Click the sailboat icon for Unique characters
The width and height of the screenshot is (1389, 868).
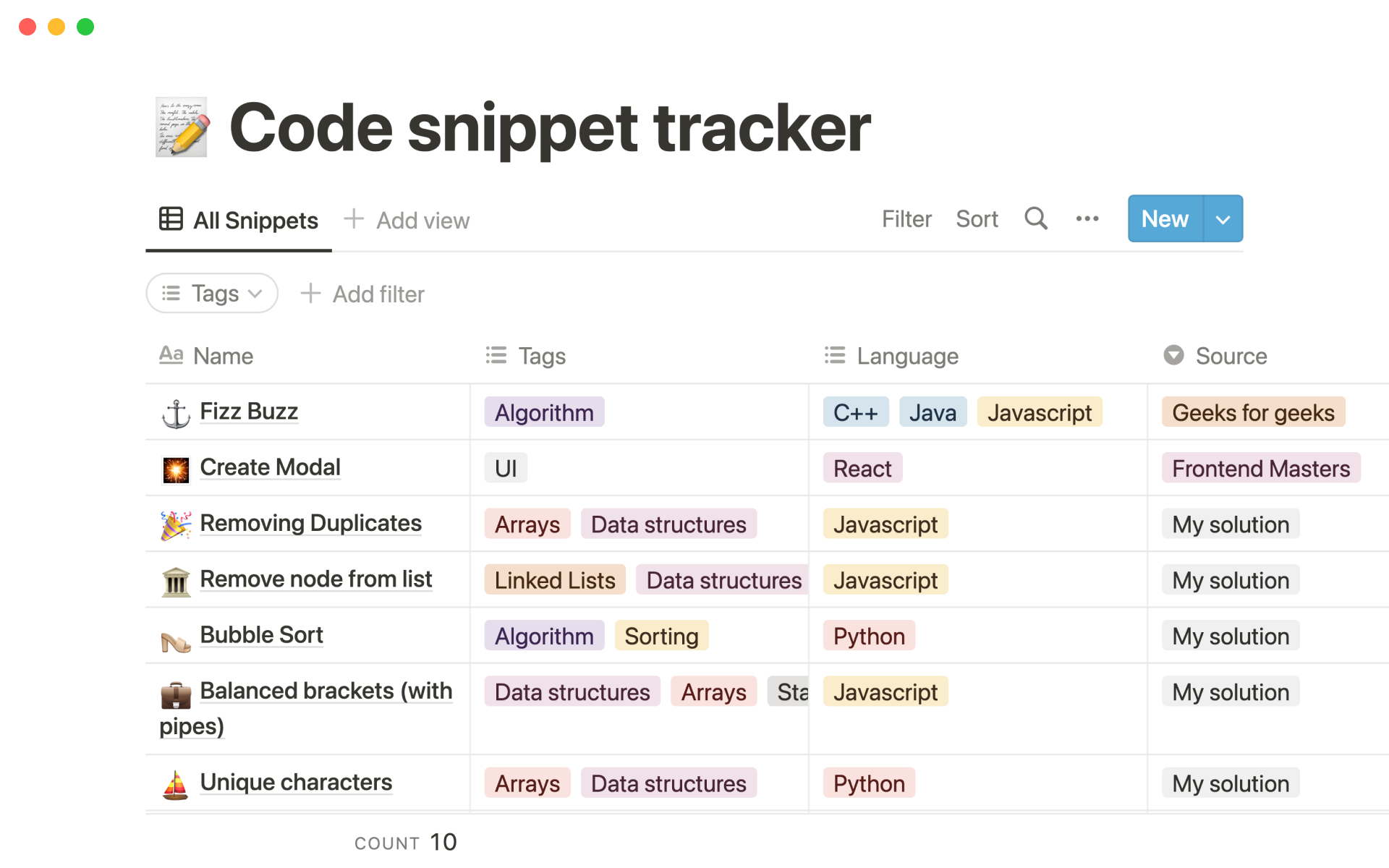(x=176, y=785)
